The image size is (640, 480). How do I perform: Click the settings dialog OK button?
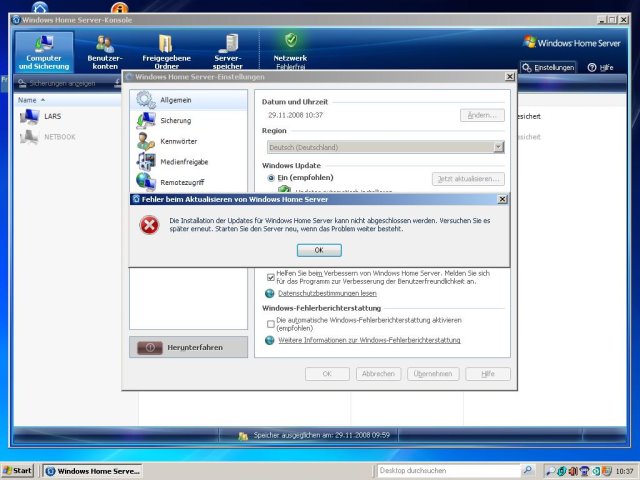327,373
